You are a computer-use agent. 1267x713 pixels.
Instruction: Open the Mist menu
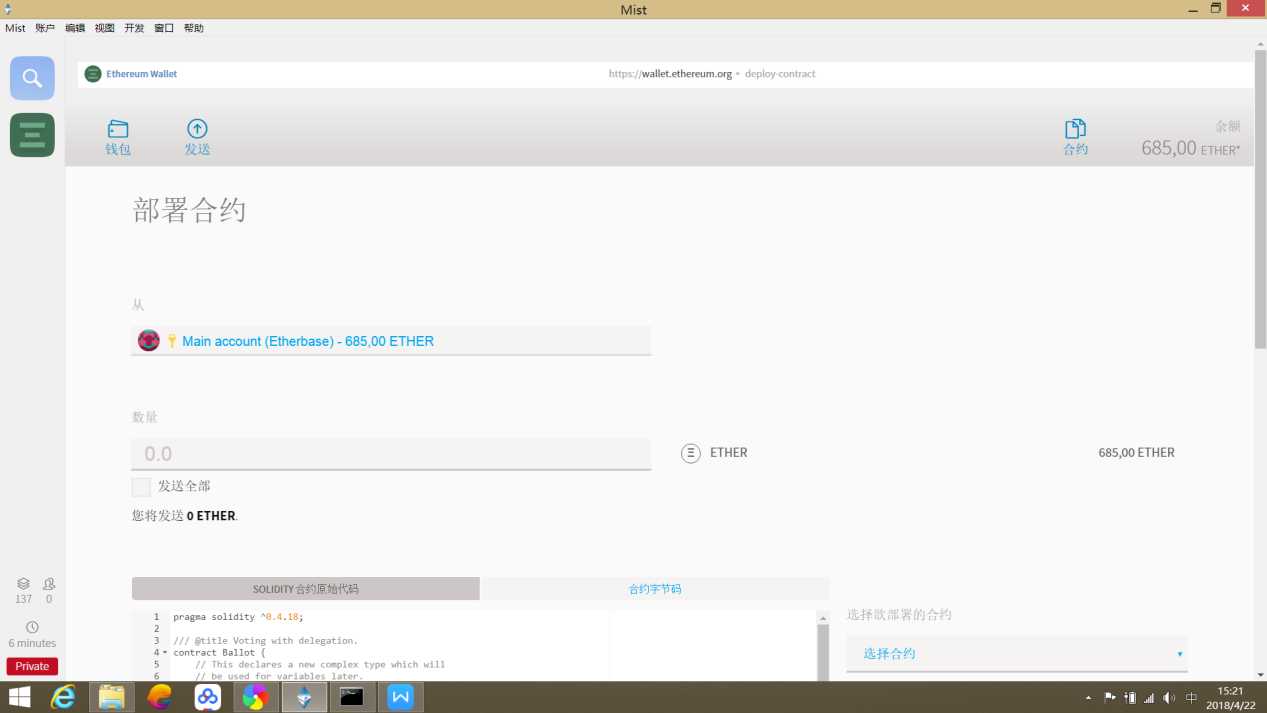pos(15,28)
